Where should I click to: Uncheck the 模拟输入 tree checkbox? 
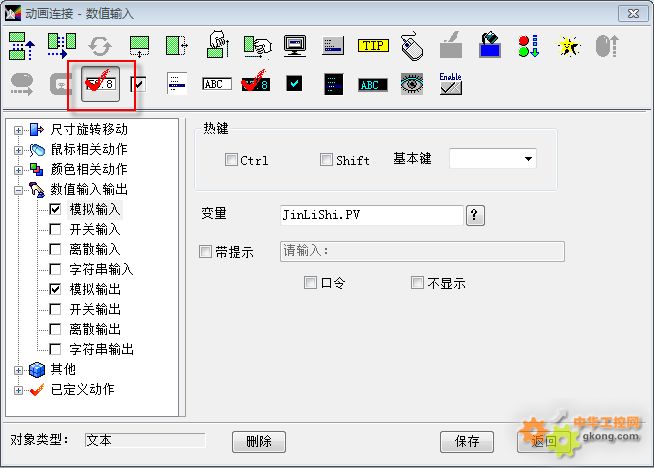55,209
